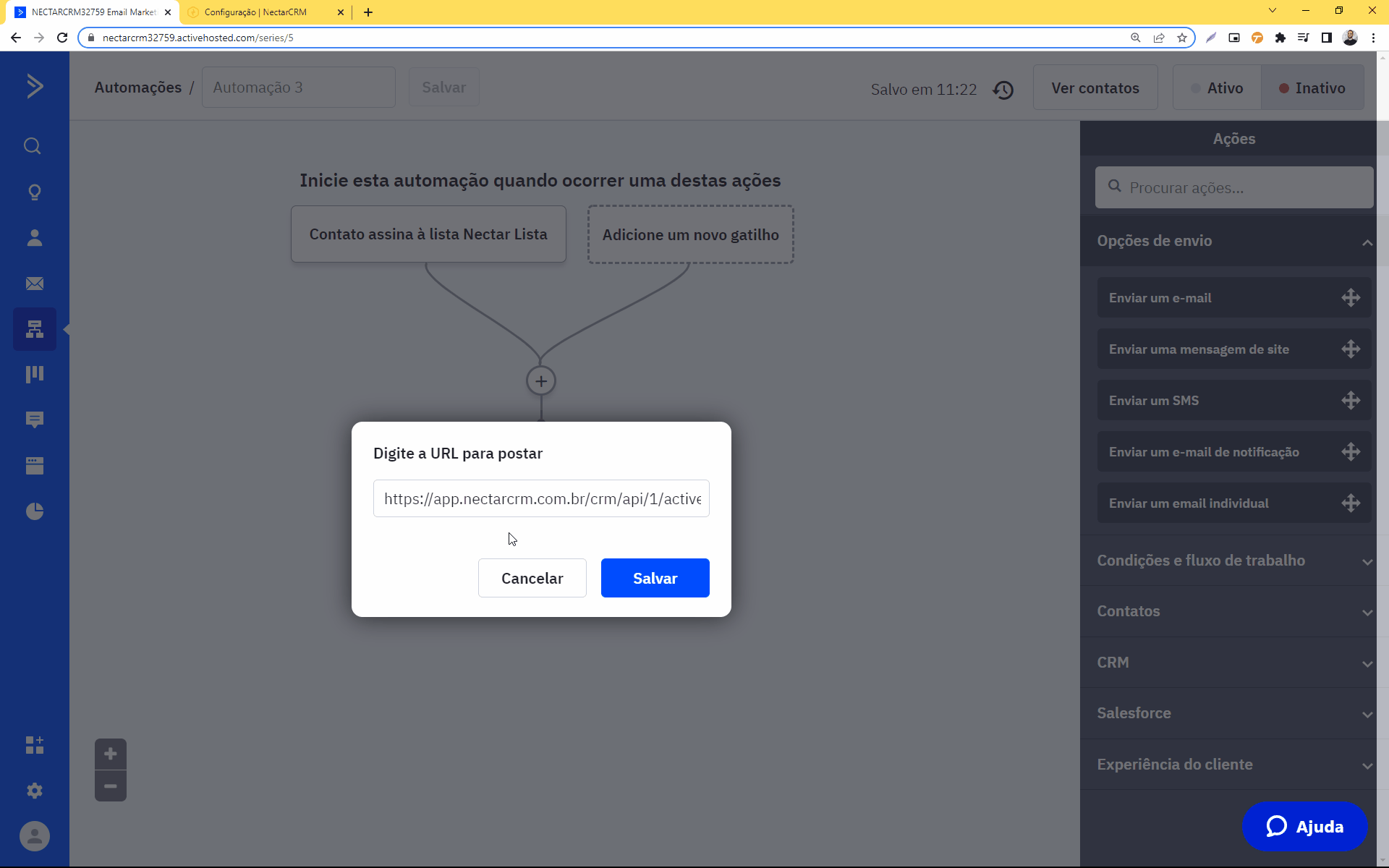The height and width of the screenshot is (868, 1389).
Task: Zoom in the automation canvas
Action: coord(111,754)
